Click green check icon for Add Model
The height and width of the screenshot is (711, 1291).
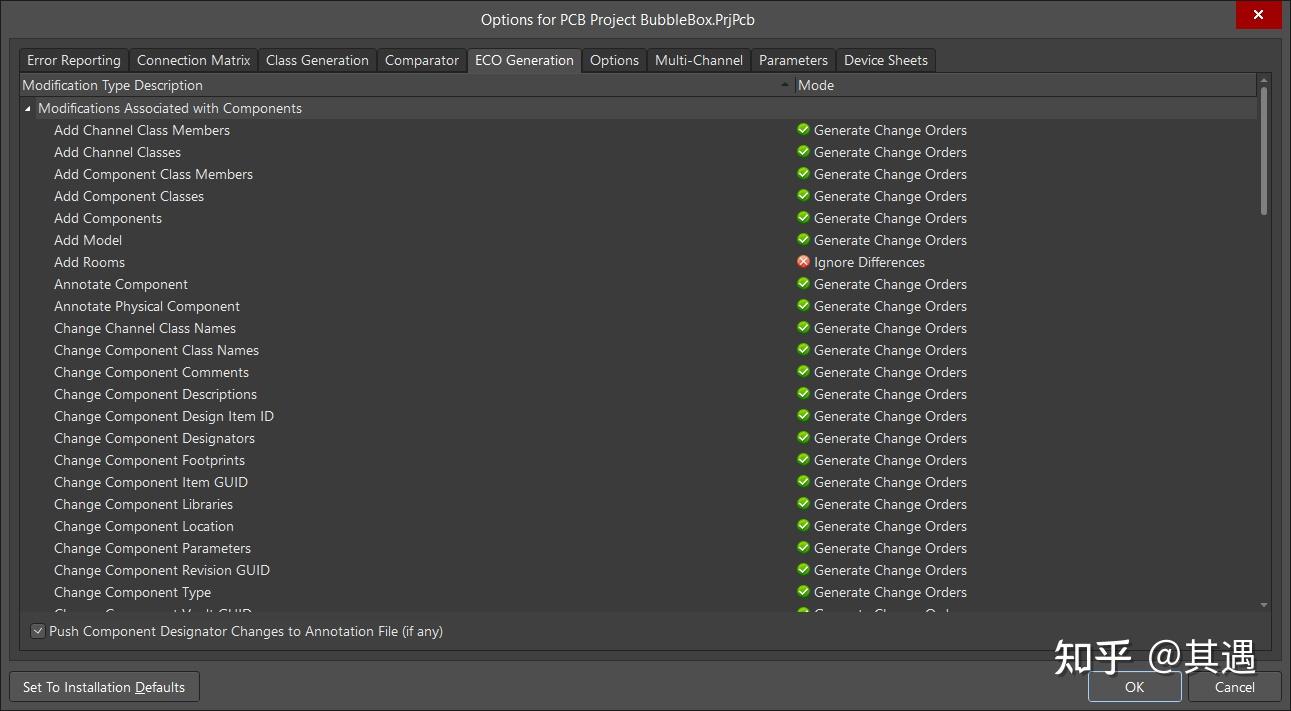coord(803,239)
